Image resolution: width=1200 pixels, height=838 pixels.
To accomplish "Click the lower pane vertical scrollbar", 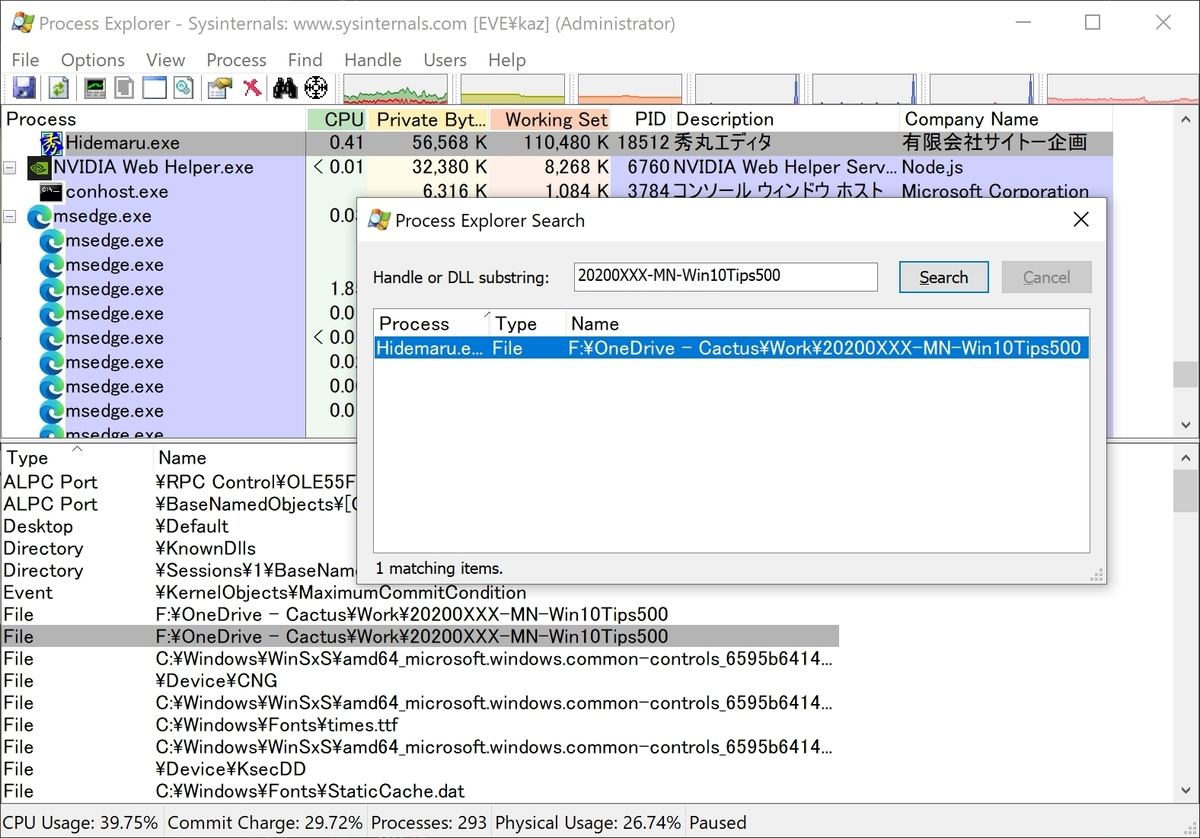I will (x=1186, y=624).
